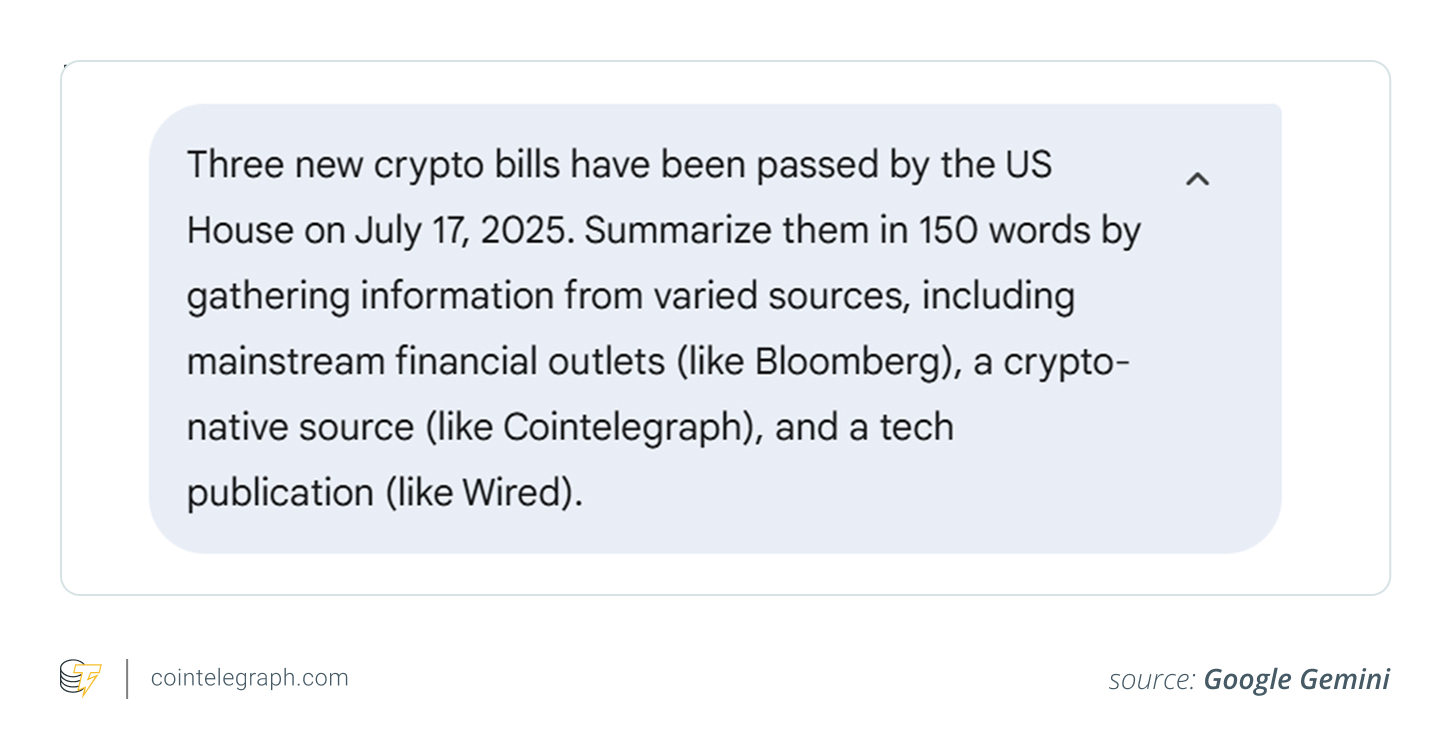This screenshot has height=756, width=1450.
Task: Open the cointelegraph.com link
Action: [x=249, y=678]
